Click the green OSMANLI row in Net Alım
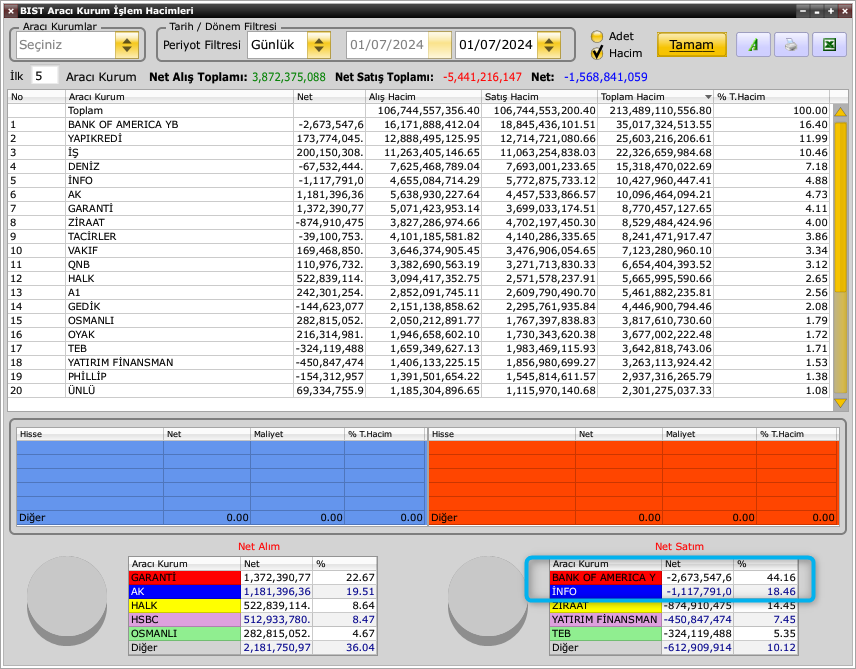The width and height of the screenshot is (856, 669). pos(253,634)
